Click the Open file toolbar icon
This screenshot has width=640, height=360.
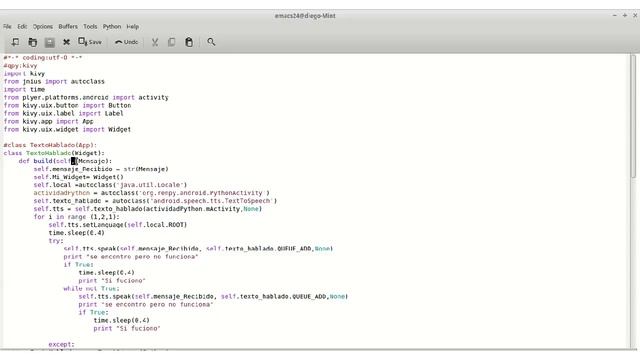[33, 42]
